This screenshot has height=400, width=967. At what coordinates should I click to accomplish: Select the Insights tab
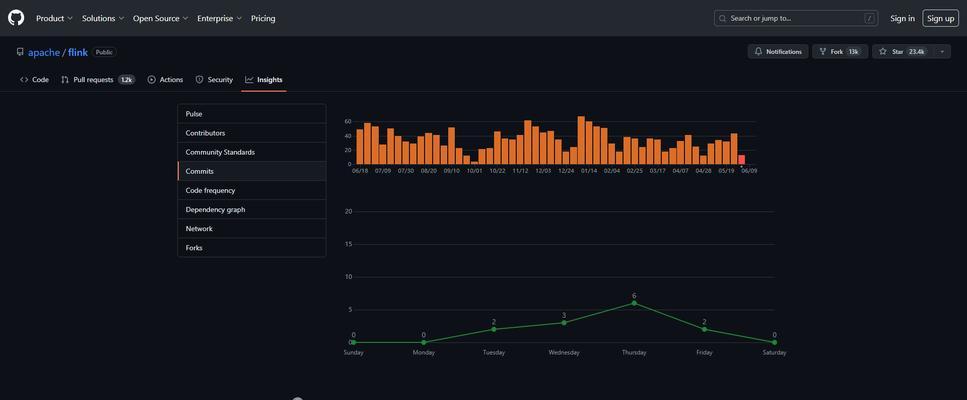(x=264, y=80)
